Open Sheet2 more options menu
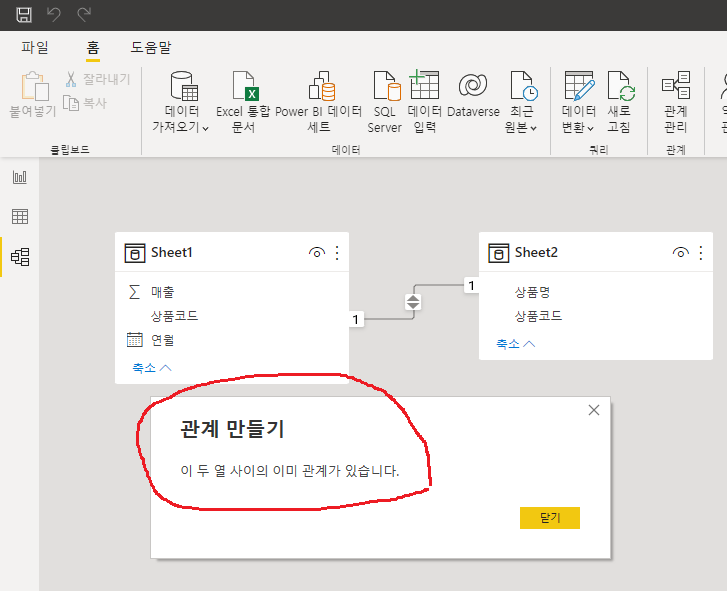 701,253
